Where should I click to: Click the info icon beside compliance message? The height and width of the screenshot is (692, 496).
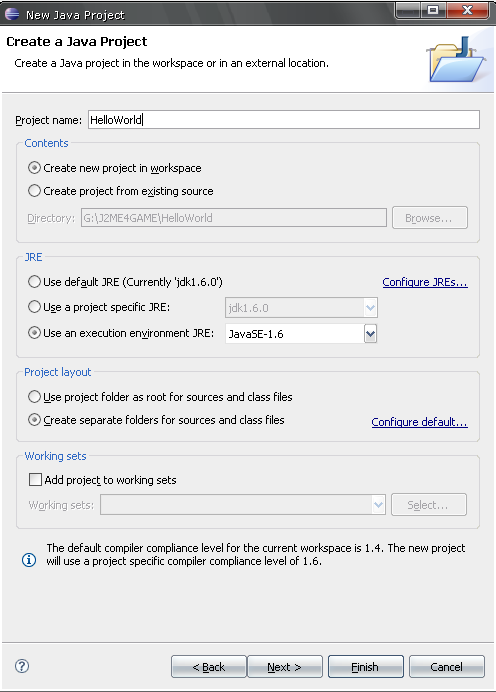(x=29, y=560)
